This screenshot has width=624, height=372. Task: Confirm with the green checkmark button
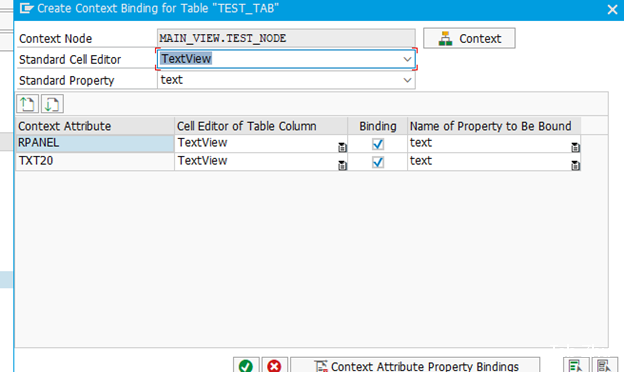pos(246,365)
